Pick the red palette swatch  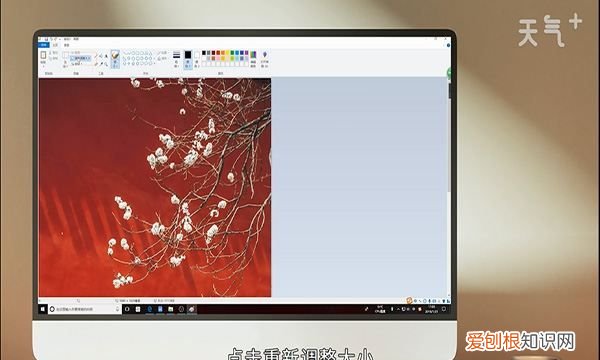218,53
